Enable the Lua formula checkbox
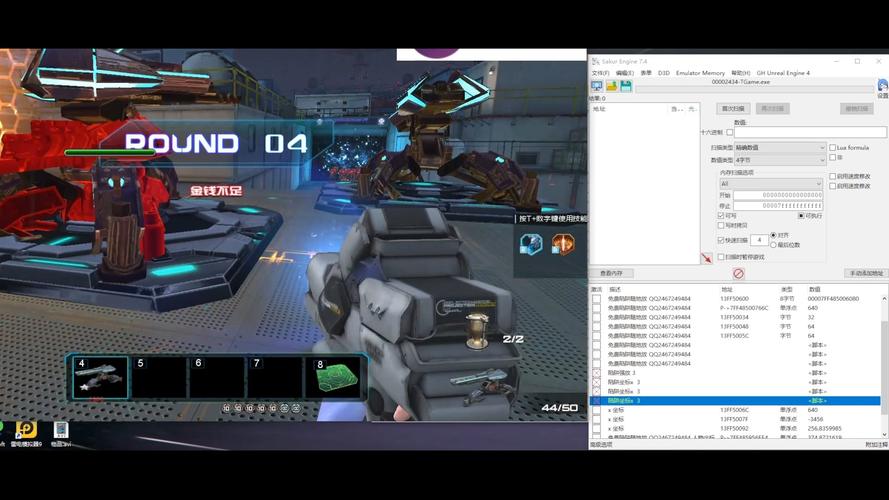The height and width of the screenshot is (500, 889). [833, 147]
